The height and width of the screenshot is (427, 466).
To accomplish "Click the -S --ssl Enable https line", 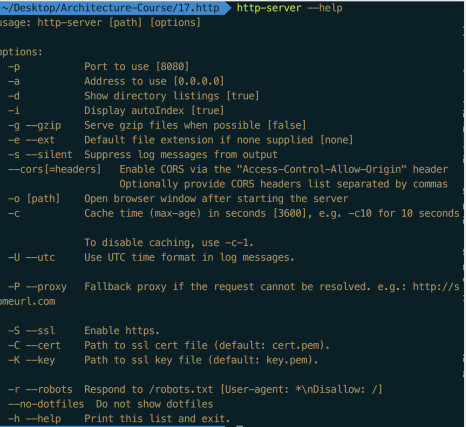I will click(84, 331).
